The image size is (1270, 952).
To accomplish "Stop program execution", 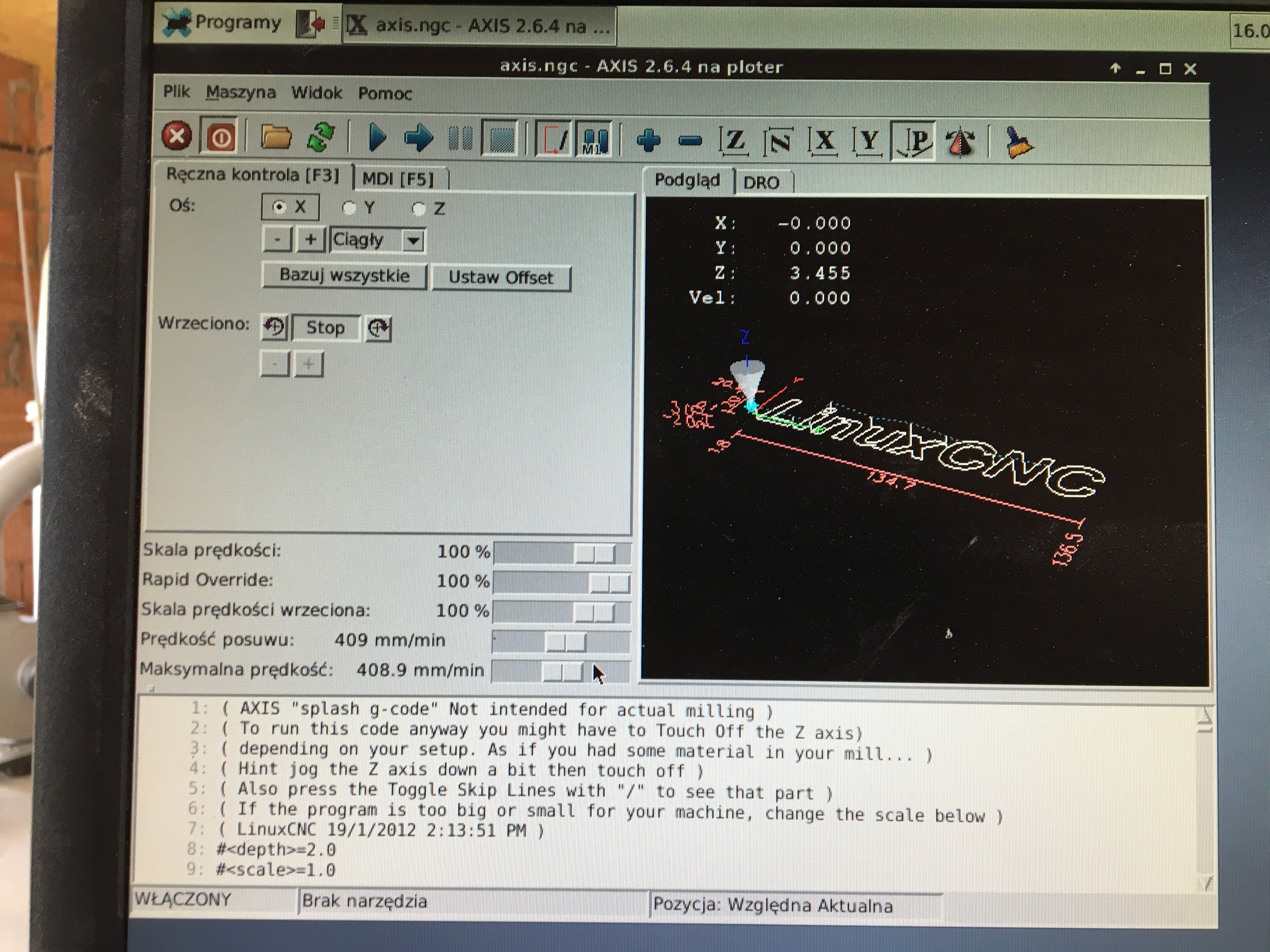I will click(x=500, y=138).
